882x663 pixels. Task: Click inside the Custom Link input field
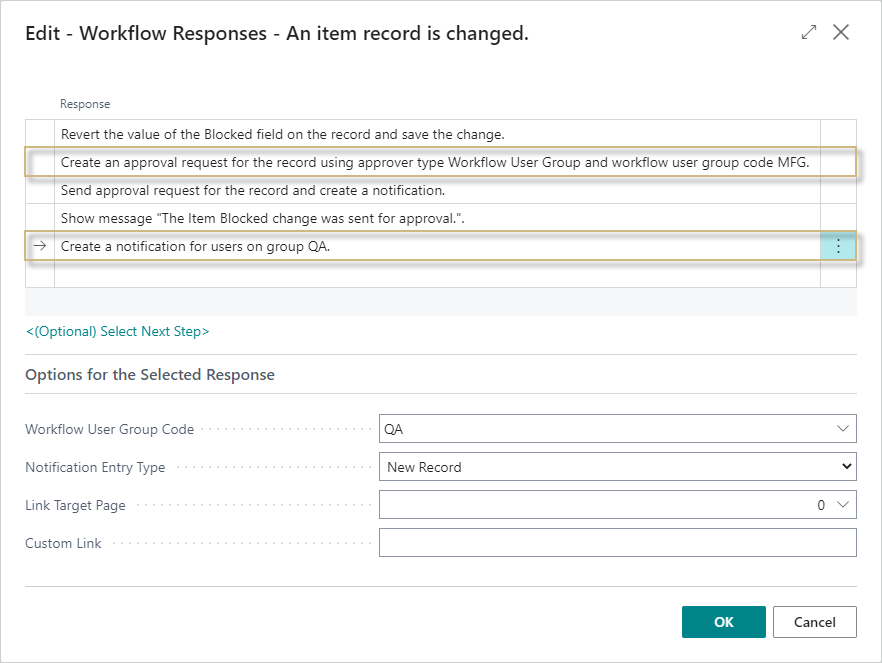point(617,542)
